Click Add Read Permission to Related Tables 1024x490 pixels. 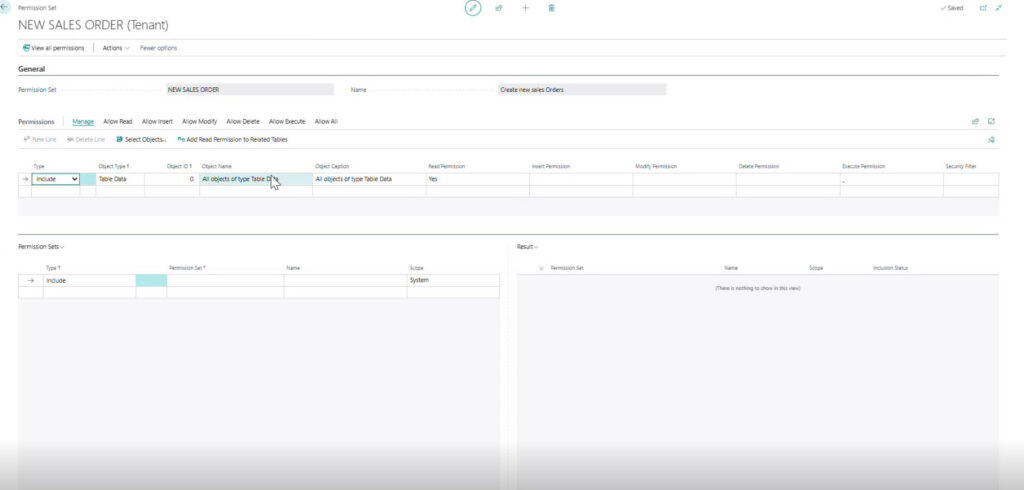click(232, 139)
